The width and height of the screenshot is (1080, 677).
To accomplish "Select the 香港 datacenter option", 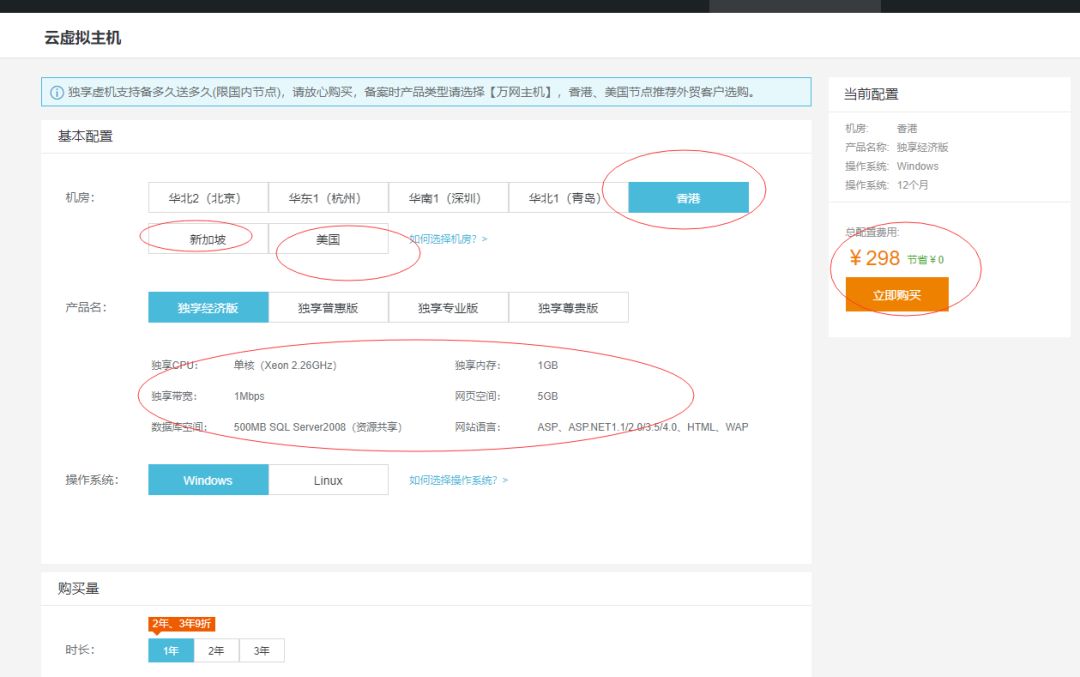I will coord(688,198).
